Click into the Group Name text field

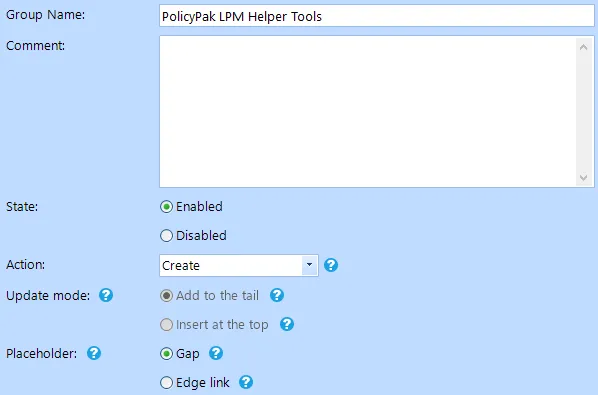[x=377, y=16]
